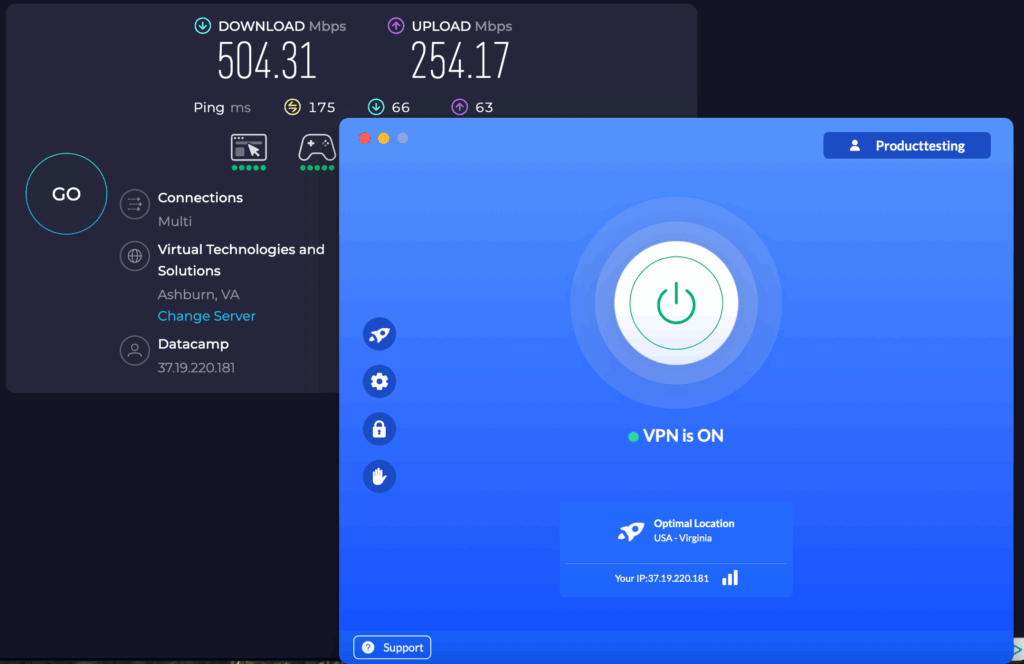Open VPN settings gear icon

point(379,381)
